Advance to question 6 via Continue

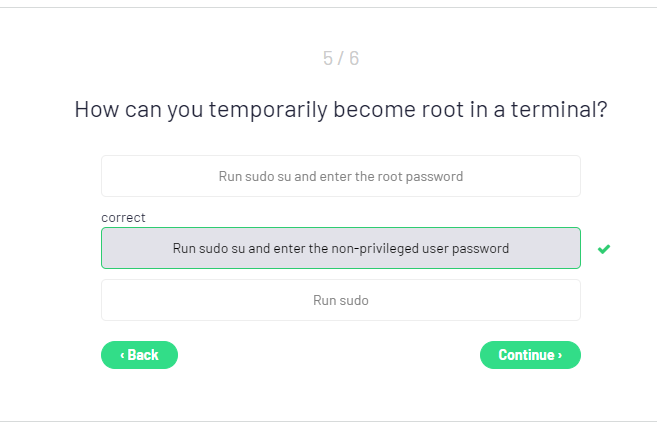530,355
